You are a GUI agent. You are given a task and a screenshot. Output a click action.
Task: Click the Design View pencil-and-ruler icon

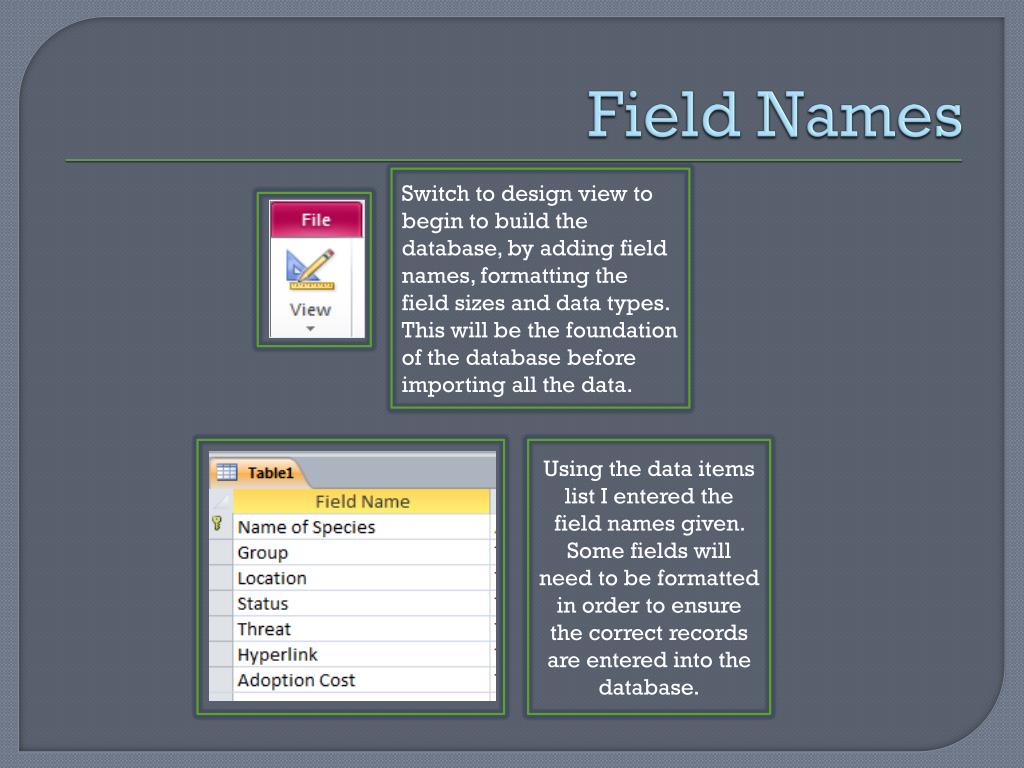[x=310, y=269]
